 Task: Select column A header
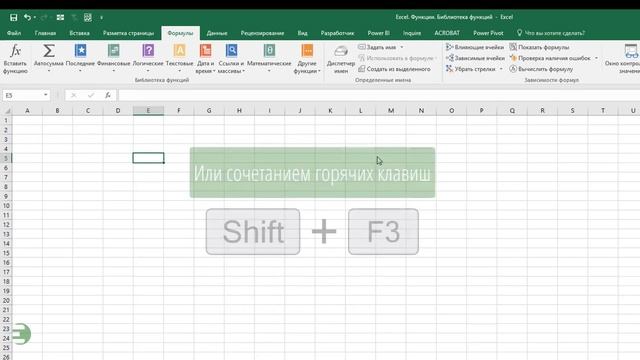click(x=27, y=111)
